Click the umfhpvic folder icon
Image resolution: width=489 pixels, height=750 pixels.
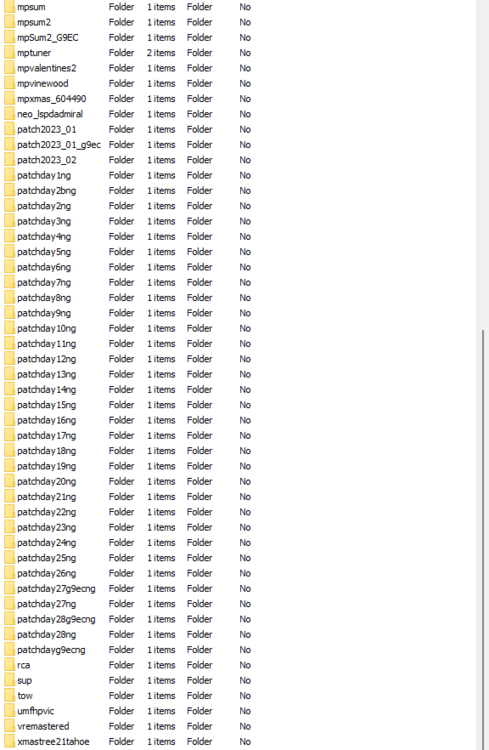click(9, 711)
